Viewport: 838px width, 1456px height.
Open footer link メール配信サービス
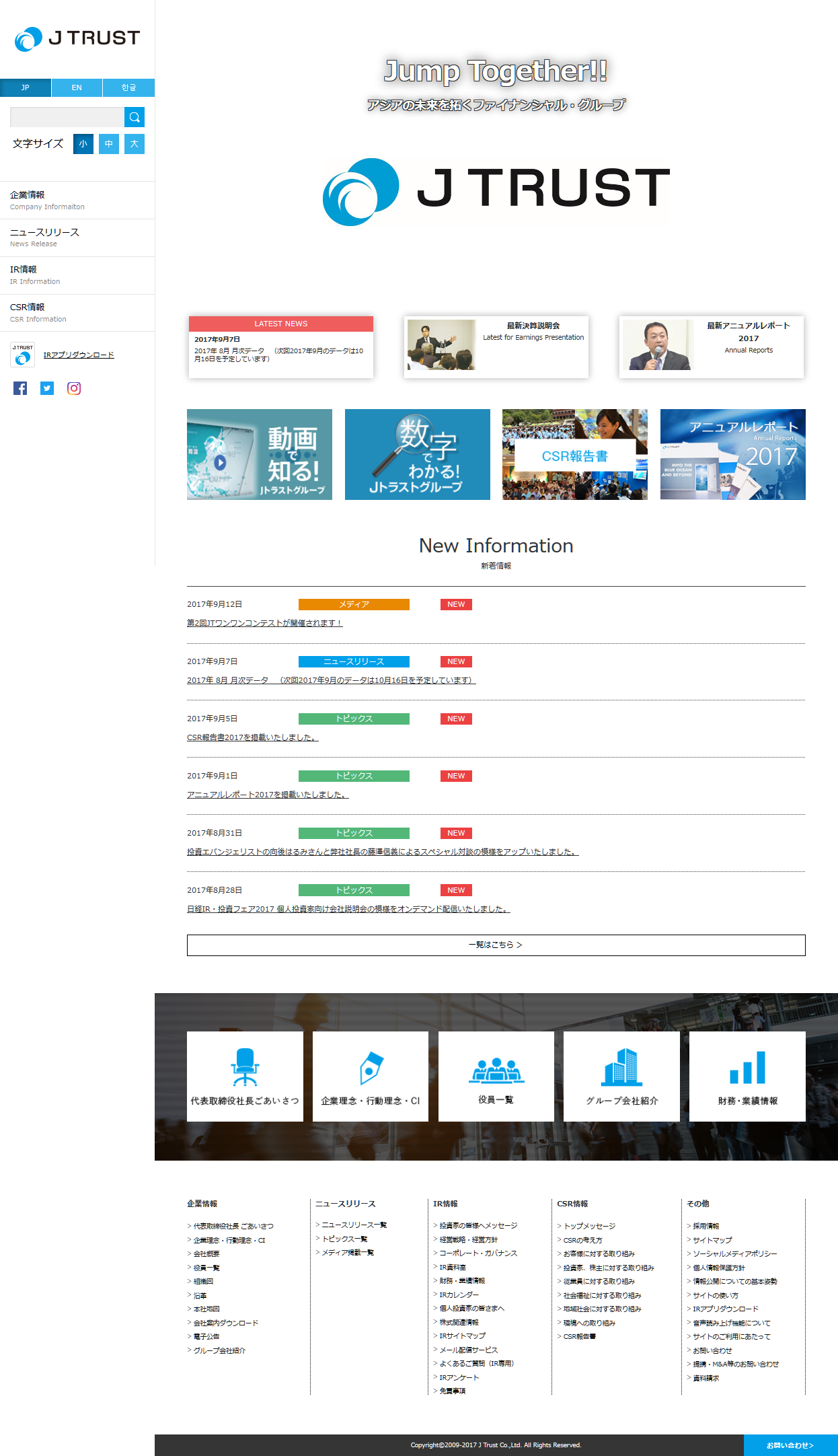coord(469,1350)
